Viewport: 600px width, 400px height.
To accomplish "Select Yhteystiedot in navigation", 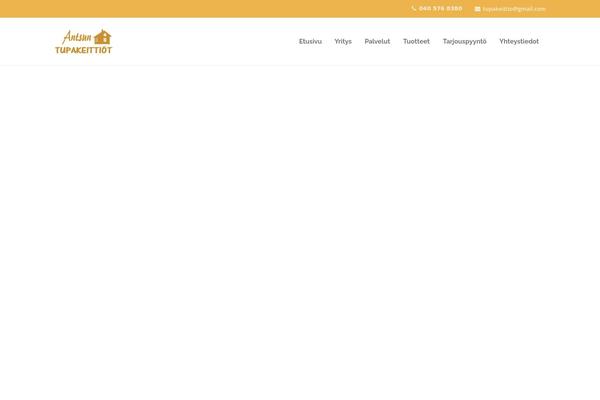I will tap(519, 41).
